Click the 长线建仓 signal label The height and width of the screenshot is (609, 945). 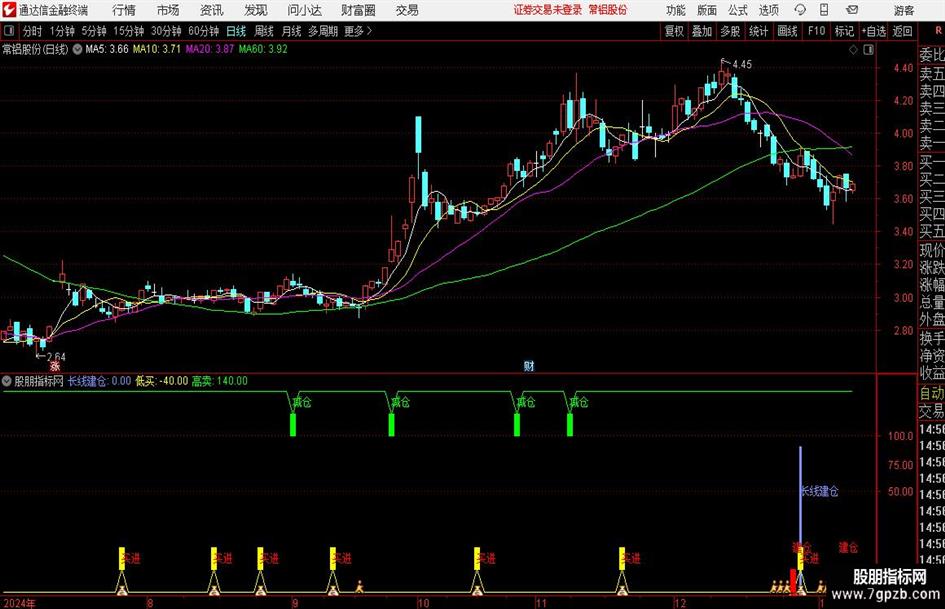[x=820, y=491]
